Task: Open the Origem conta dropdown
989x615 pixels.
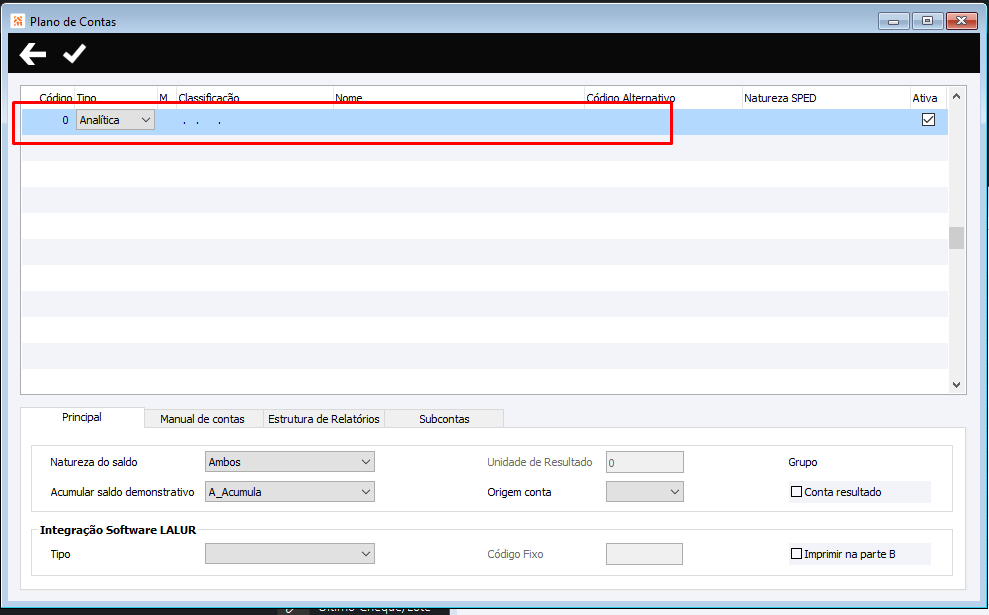Action: pyautogui.click(x=645, y=492)
